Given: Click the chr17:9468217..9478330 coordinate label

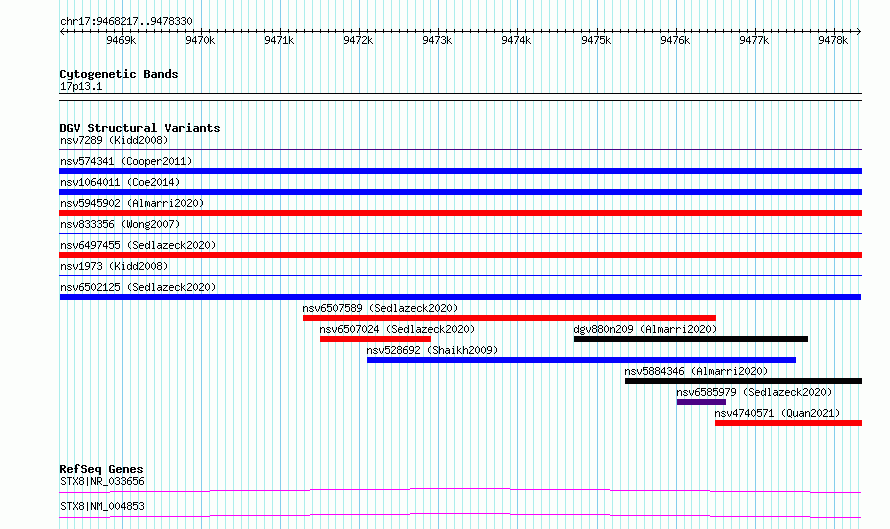Looking at the screenshot, I should 126,22.
